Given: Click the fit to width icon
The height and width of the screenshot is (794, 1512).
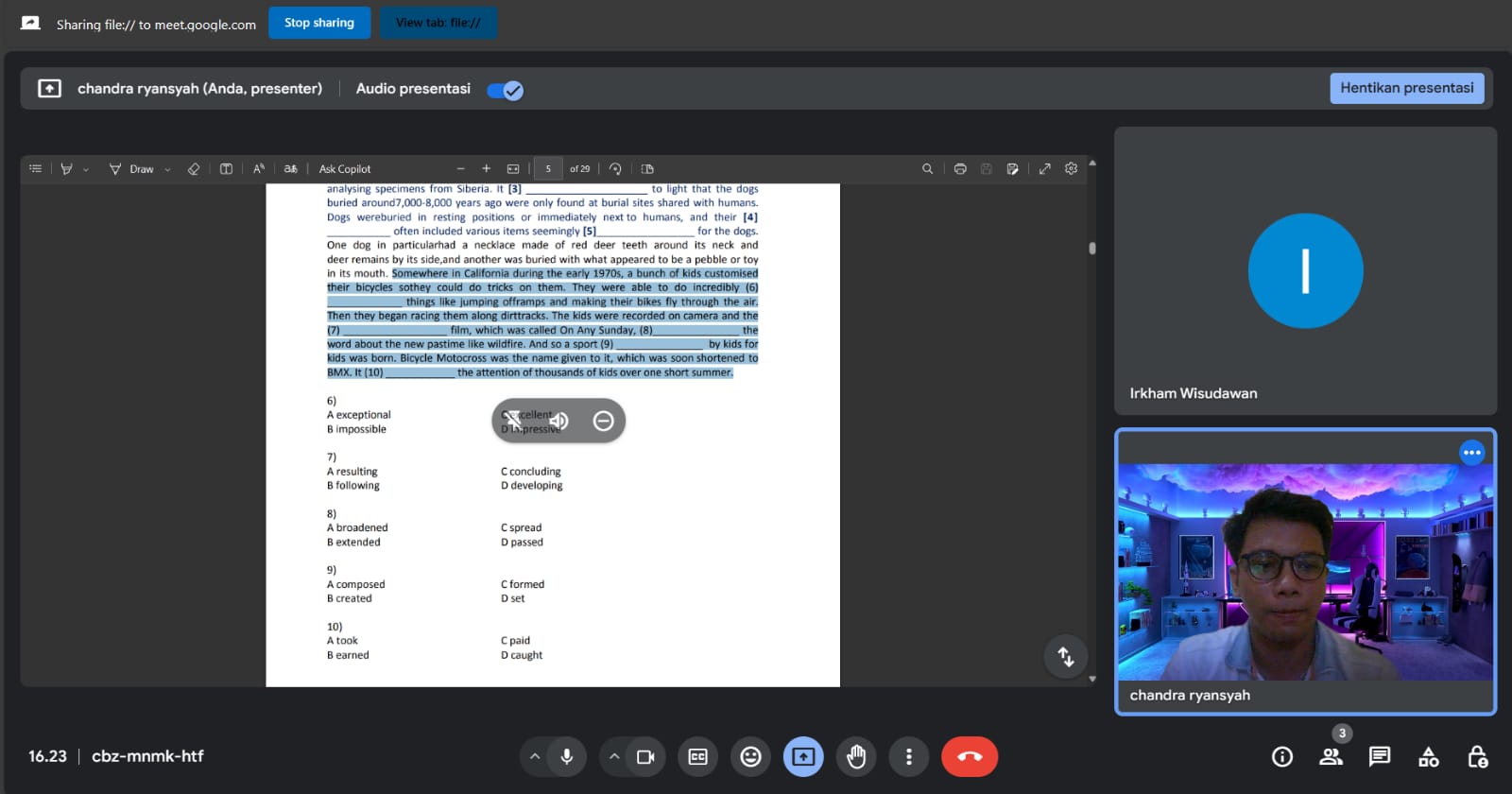Looking at the screenshot, I should click(x=513, y=168).
